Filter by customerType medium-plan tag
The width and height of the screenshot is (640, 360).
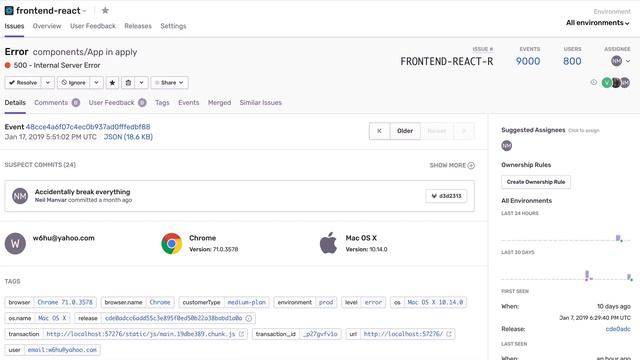pyautogui.click(x=247, y=302)
